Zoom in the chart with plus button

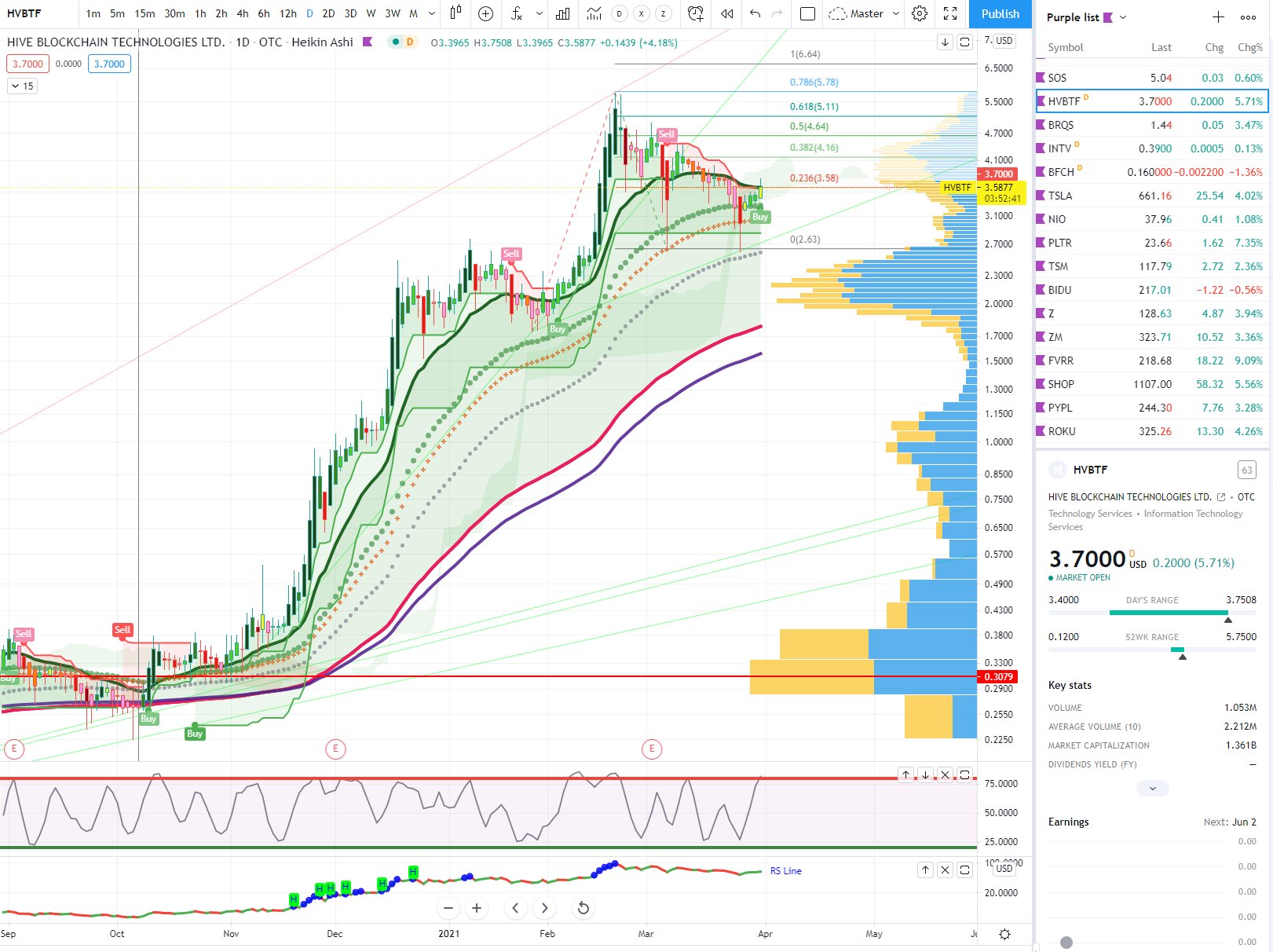pyautogui.click(x=477, y=908)
